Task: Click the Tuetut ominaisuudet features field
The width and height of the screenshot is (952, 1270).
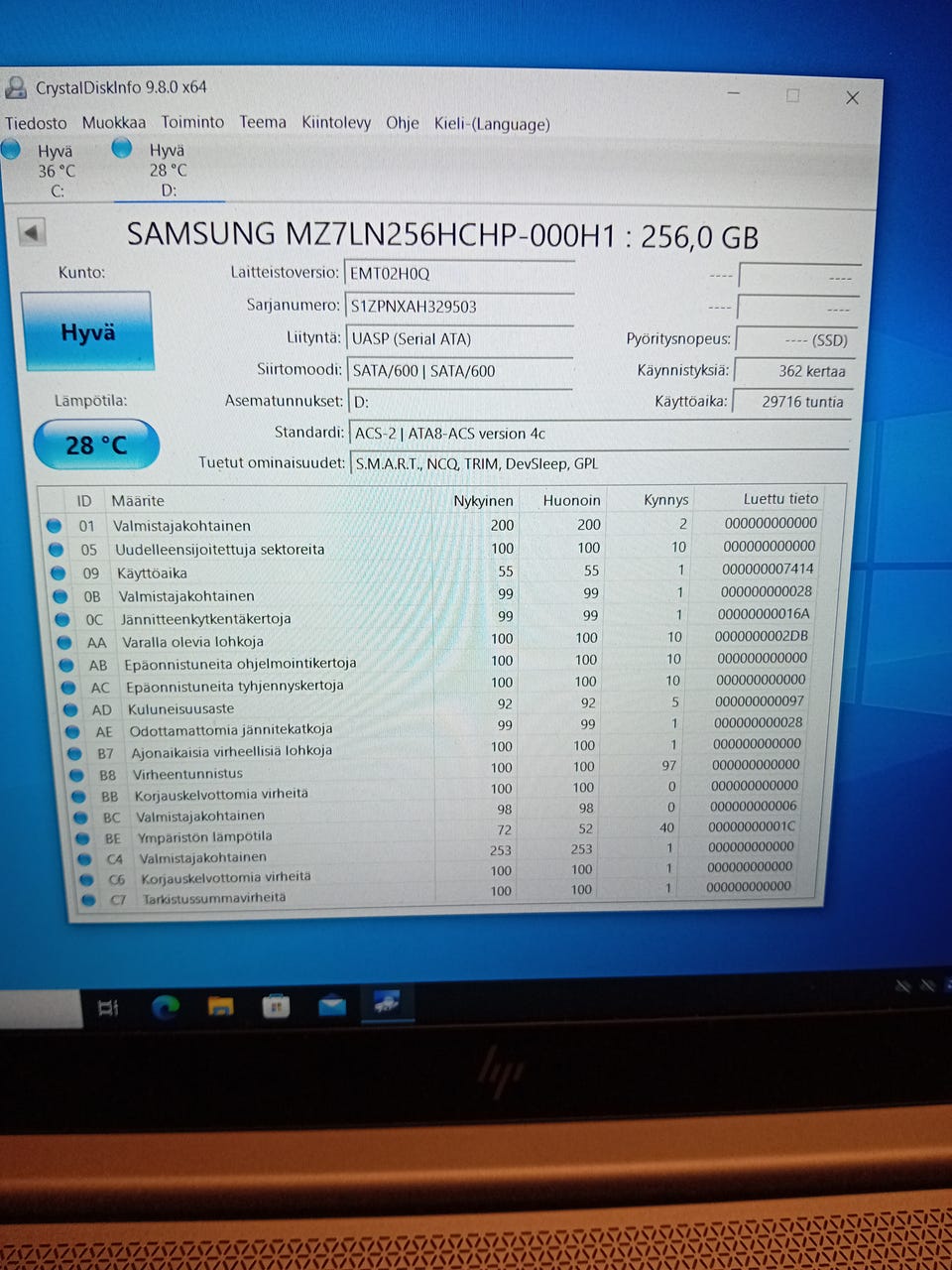Action: (x=600, y=463)
